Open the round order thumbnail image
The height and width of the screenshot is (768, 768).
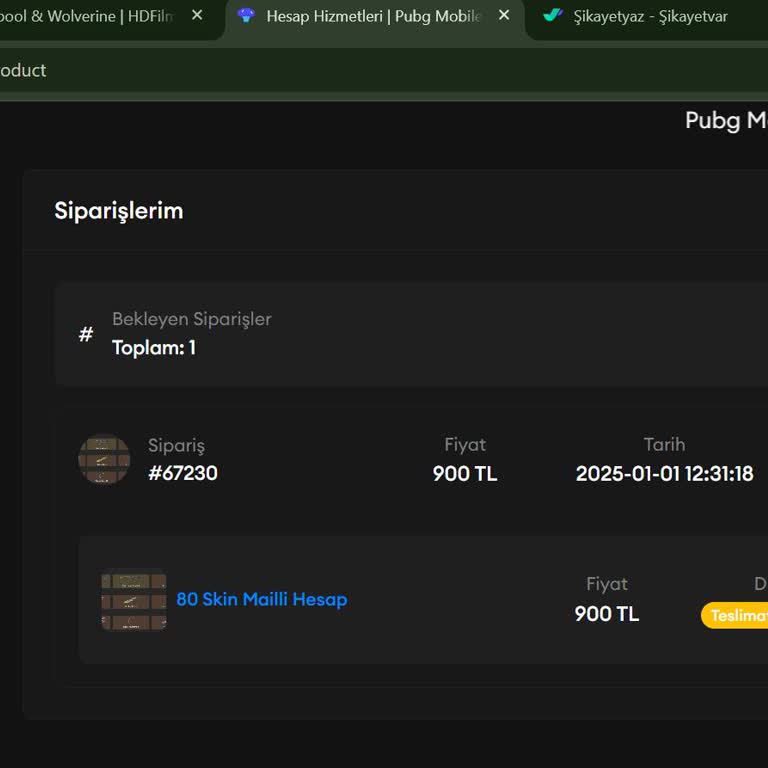(104, 460)
